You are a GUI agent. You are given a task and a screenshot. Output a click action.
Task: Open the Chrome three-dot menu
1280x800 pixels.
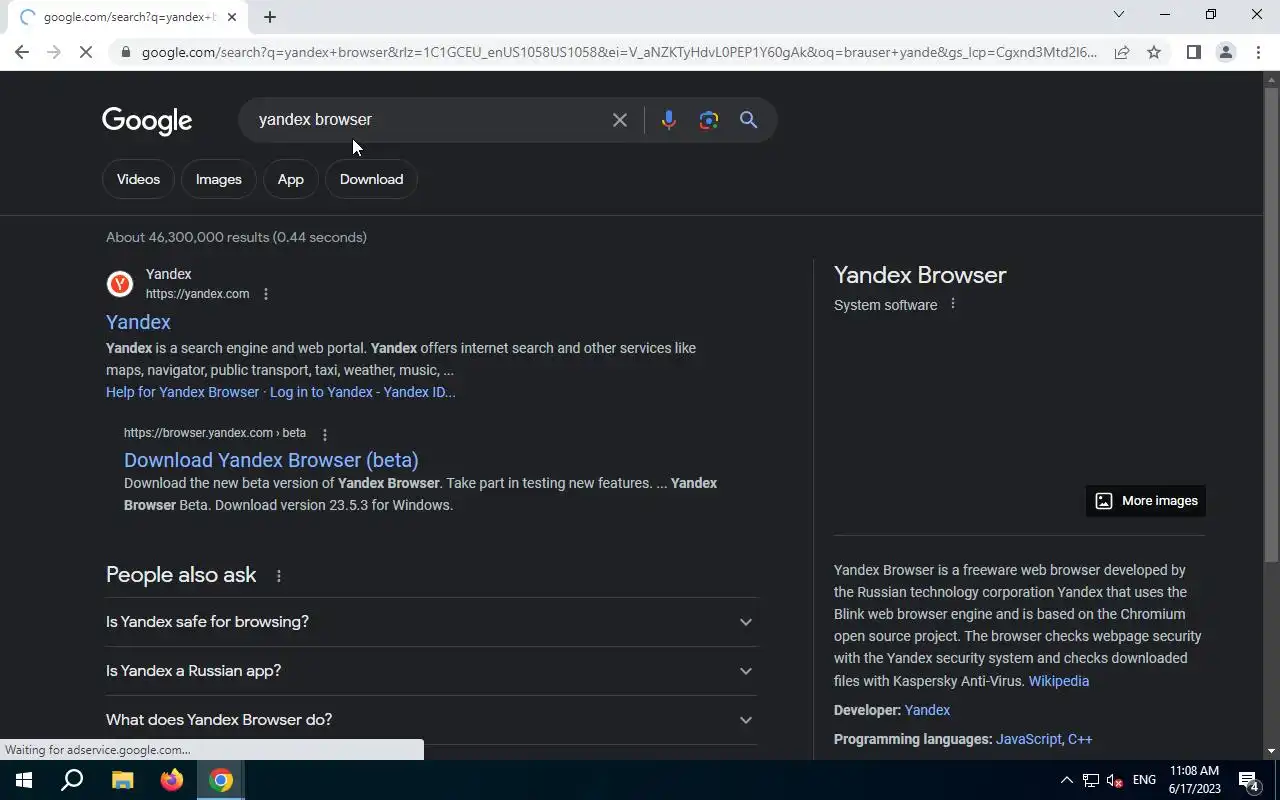click(x=1258, y=52)
